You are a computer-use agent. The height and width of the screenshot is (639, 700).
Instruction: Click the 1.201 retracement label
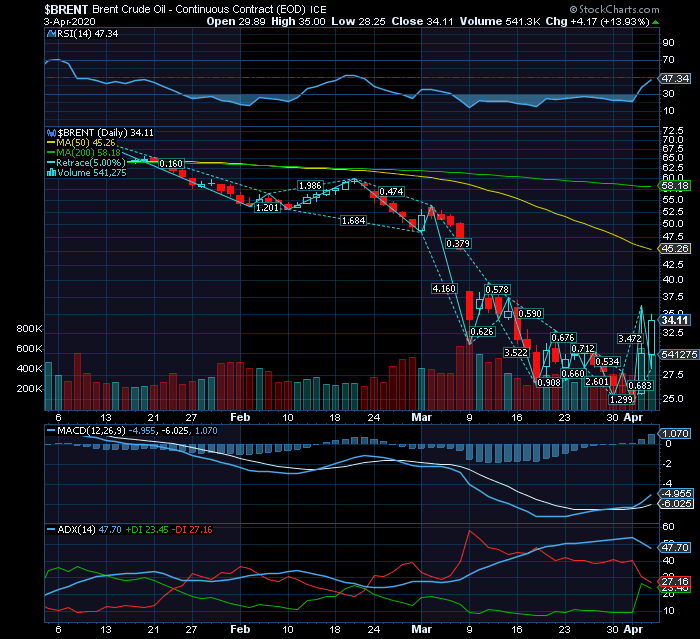tap(267, 207)
